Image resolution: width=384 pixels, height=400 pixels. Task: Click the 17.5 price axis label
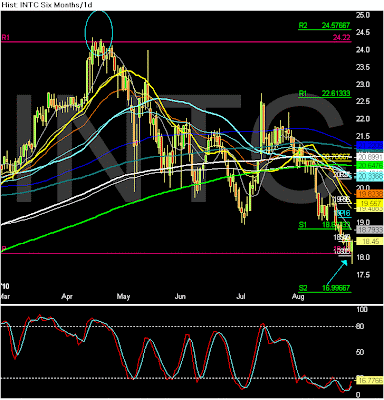click(363, 275)
